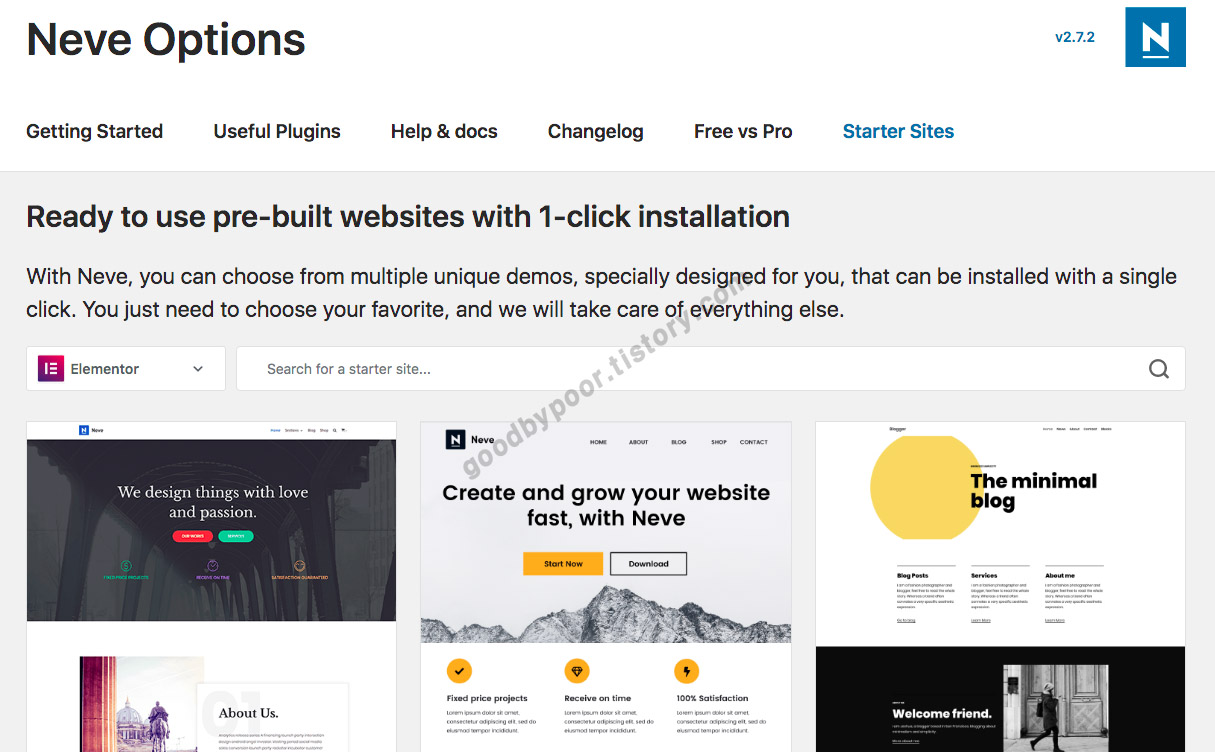Click the Neve Options page heading

pyautogui.click(x=166, y=40)
